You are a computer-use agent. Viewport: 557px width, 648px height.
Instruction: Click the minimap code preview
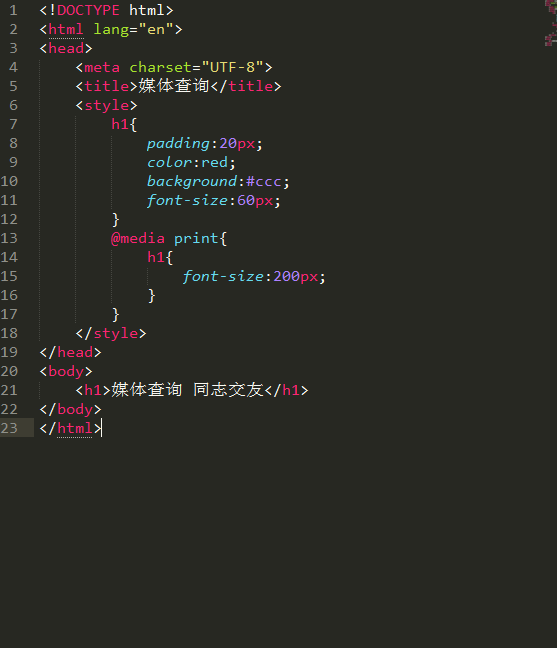click(551, 23)
